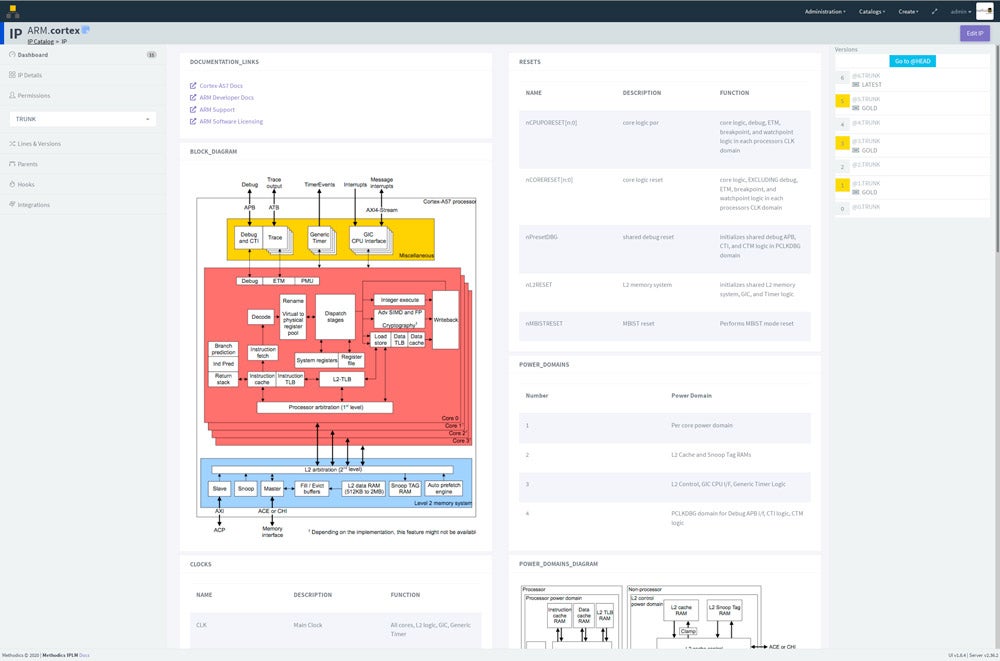Open Hooks in the sidebar
This screenshot has width=1000, height=661.
[x=83, y=184]
